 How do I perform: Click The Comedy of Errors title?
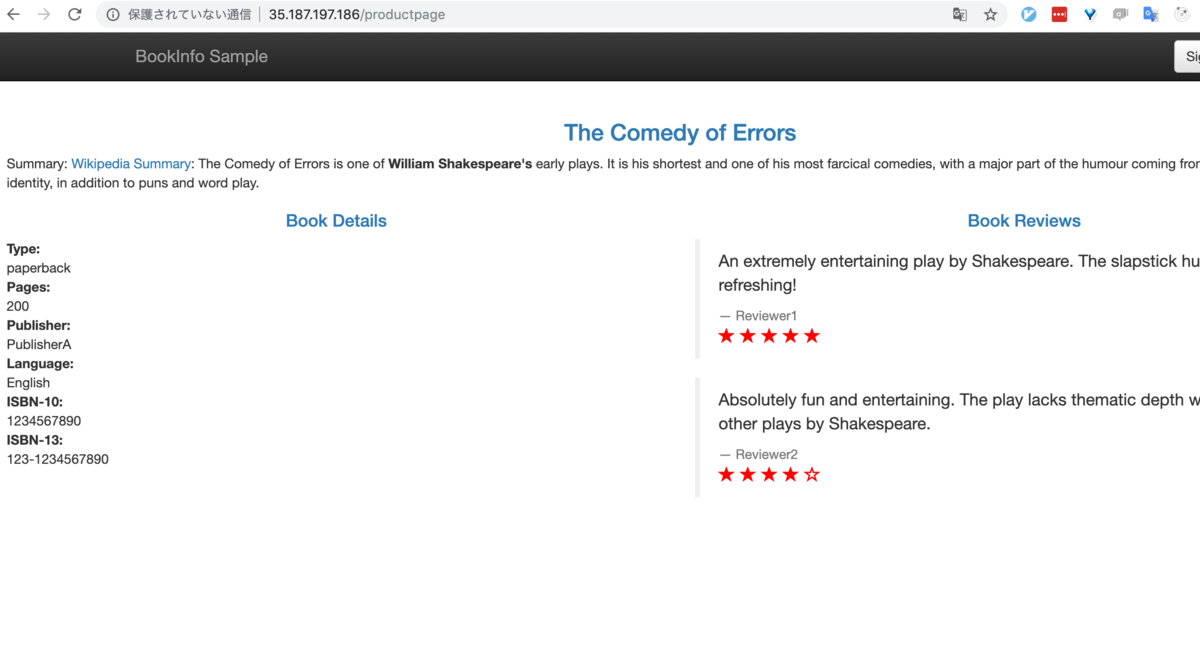[680, 133]
